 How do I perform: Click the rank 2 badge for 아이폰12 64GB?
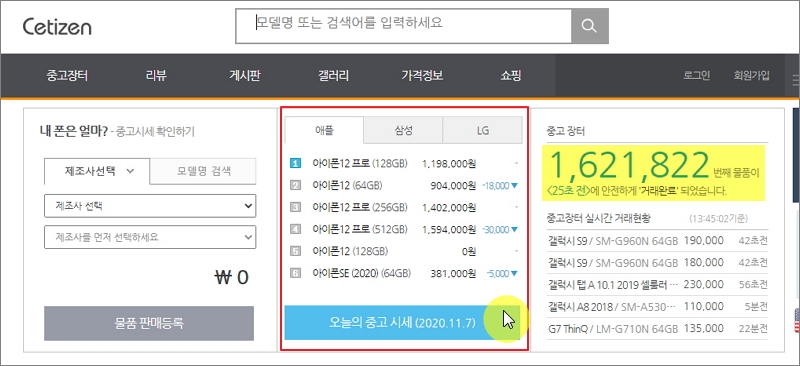pos(295,185)
